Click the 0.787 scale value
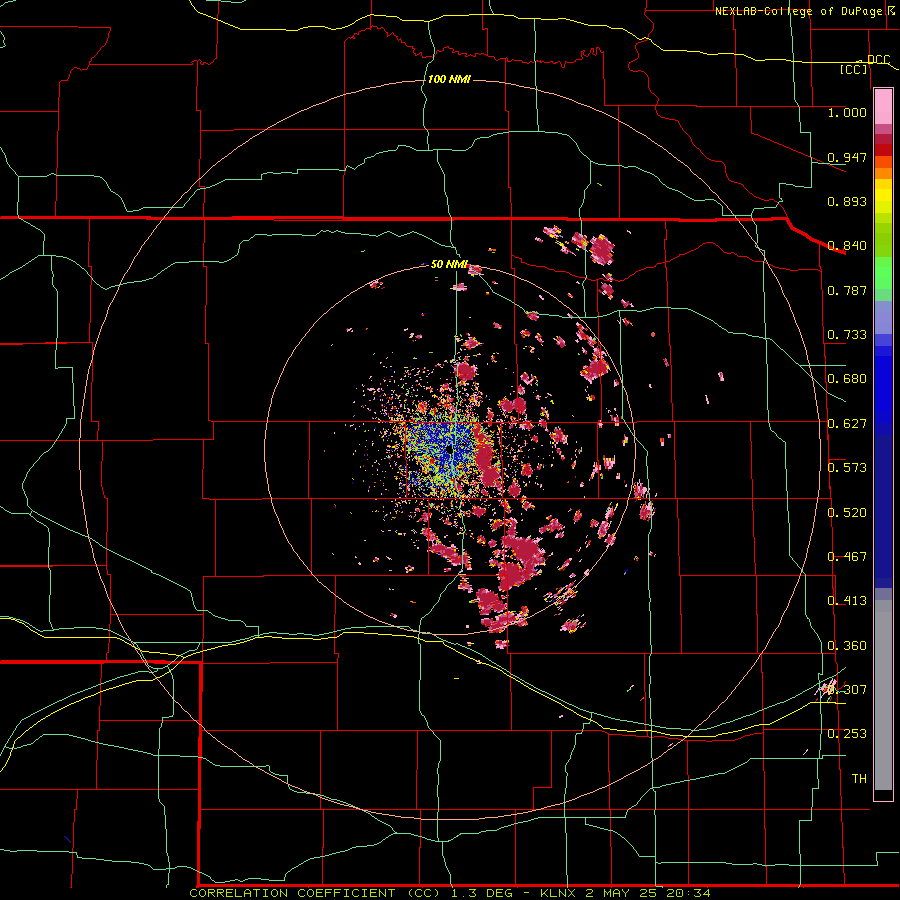This screenshot has width=900, height=900. (x=847, y=290)
